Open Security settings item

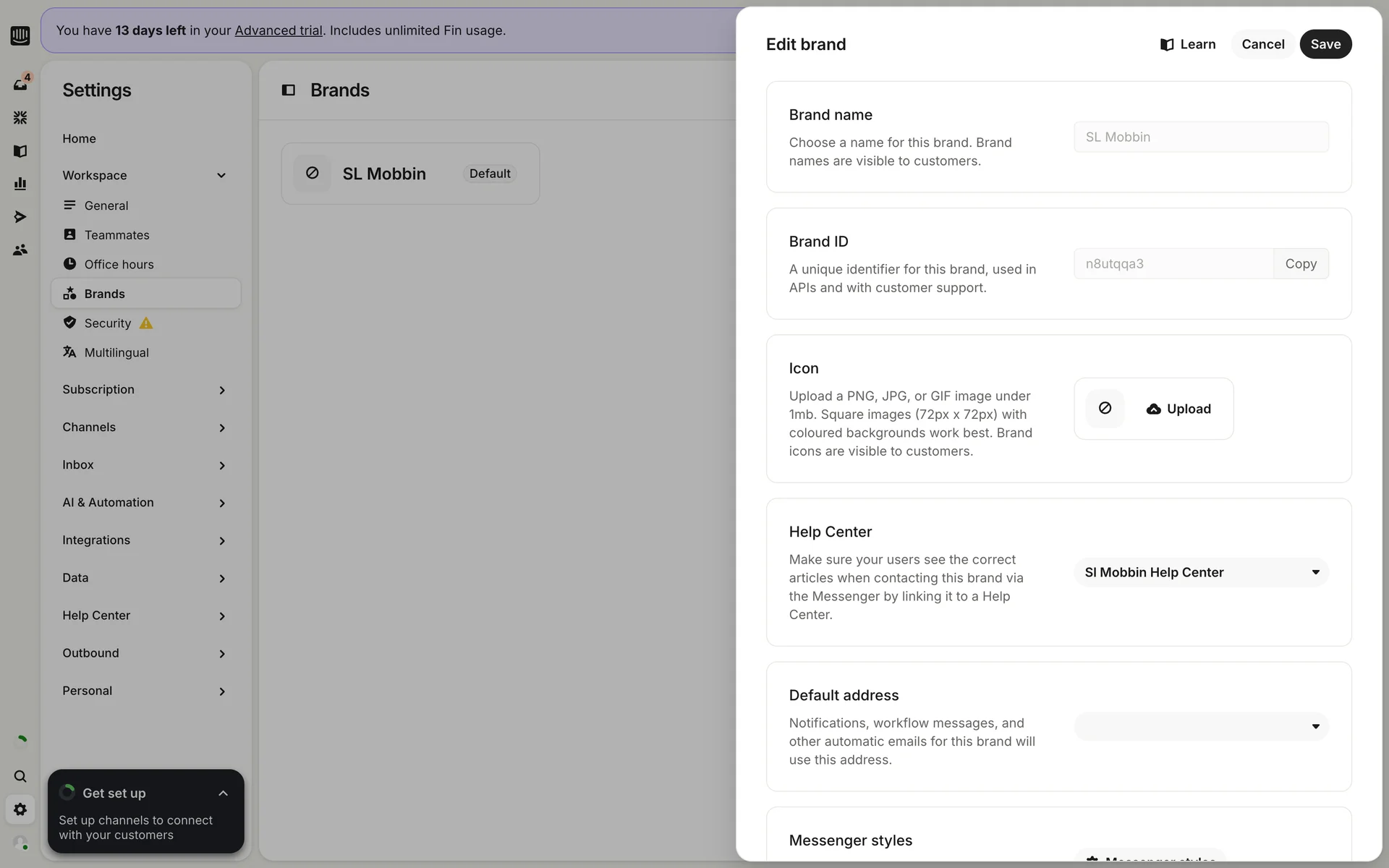(107, 323)
